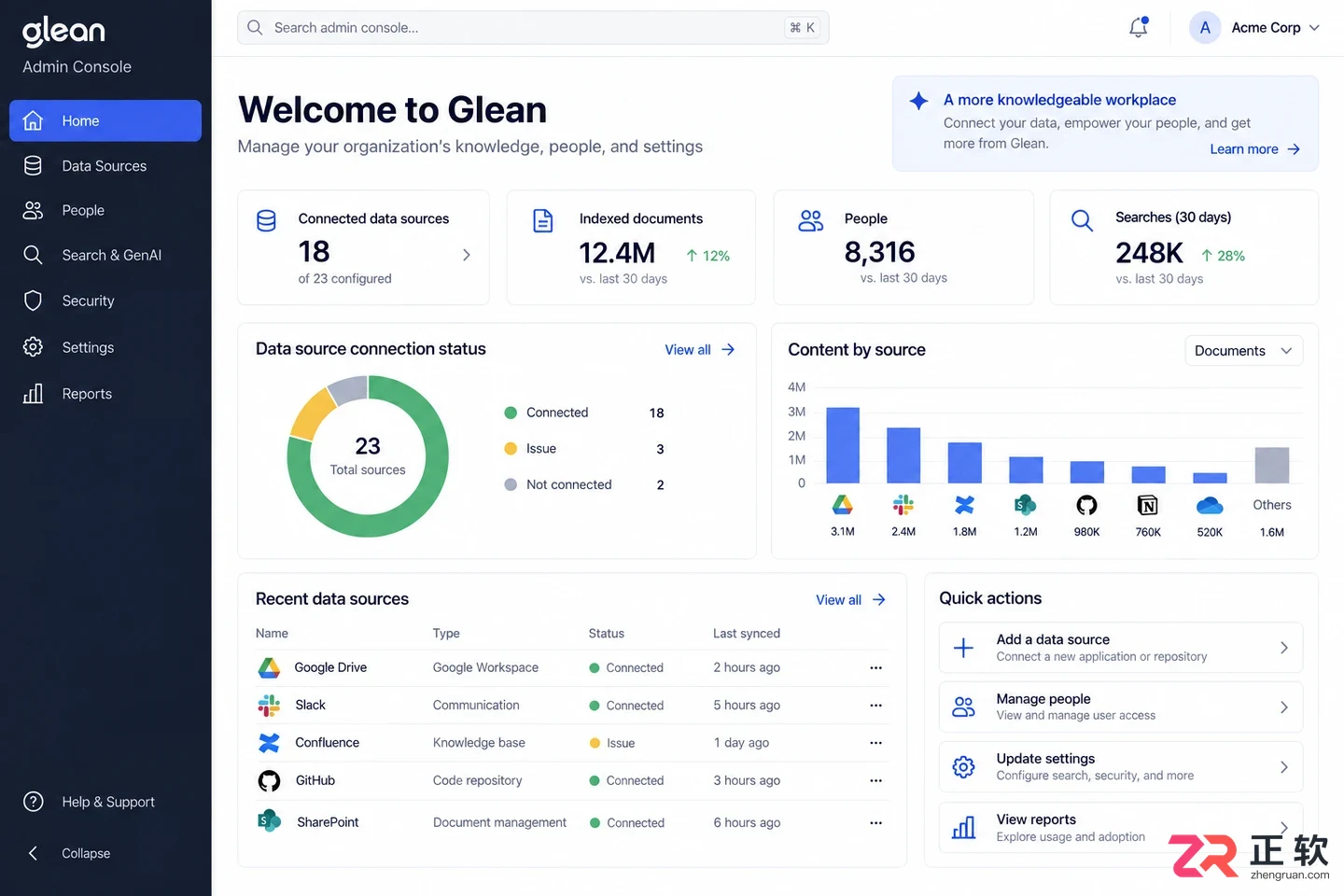Click the donut chart total sources center
The width and height of the screenshot is (1344, 896).
click(x=368, y=455)
